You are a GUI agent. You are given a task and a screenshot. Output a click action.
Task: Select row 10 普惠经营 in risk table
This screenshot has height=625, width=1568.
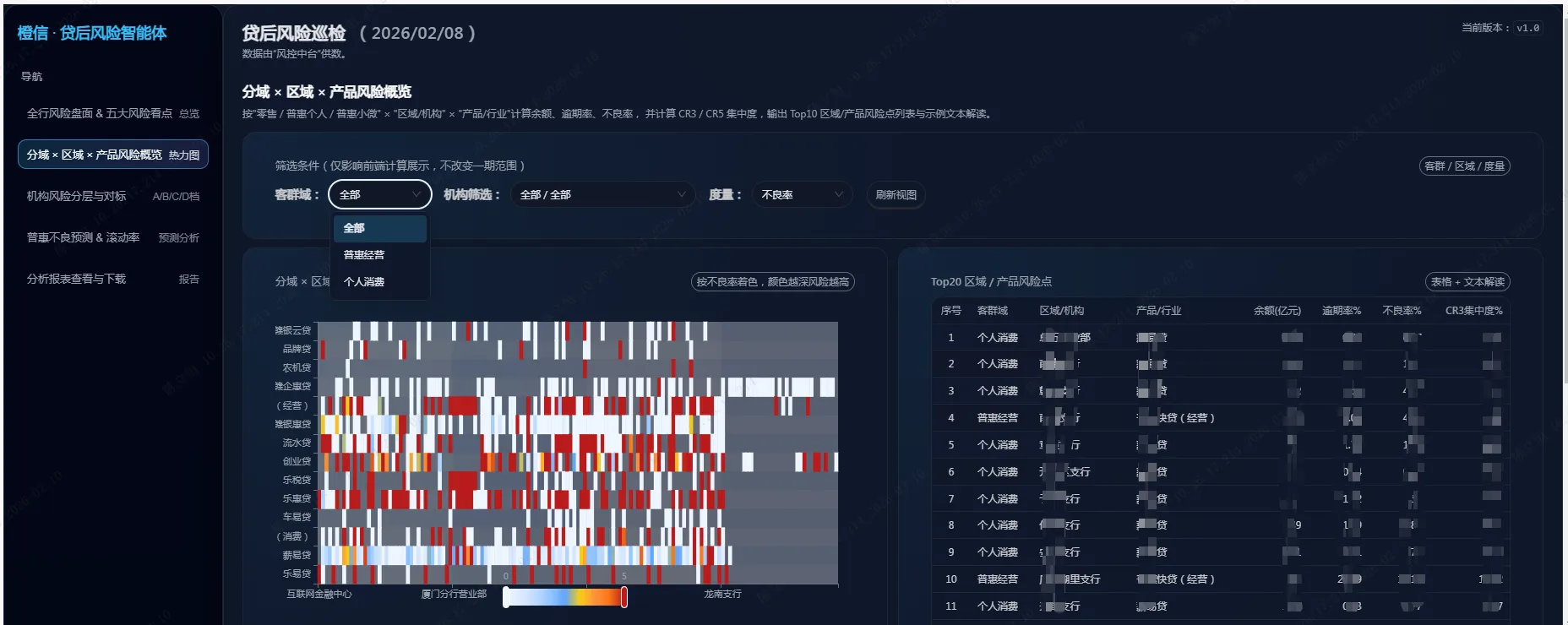997,579
